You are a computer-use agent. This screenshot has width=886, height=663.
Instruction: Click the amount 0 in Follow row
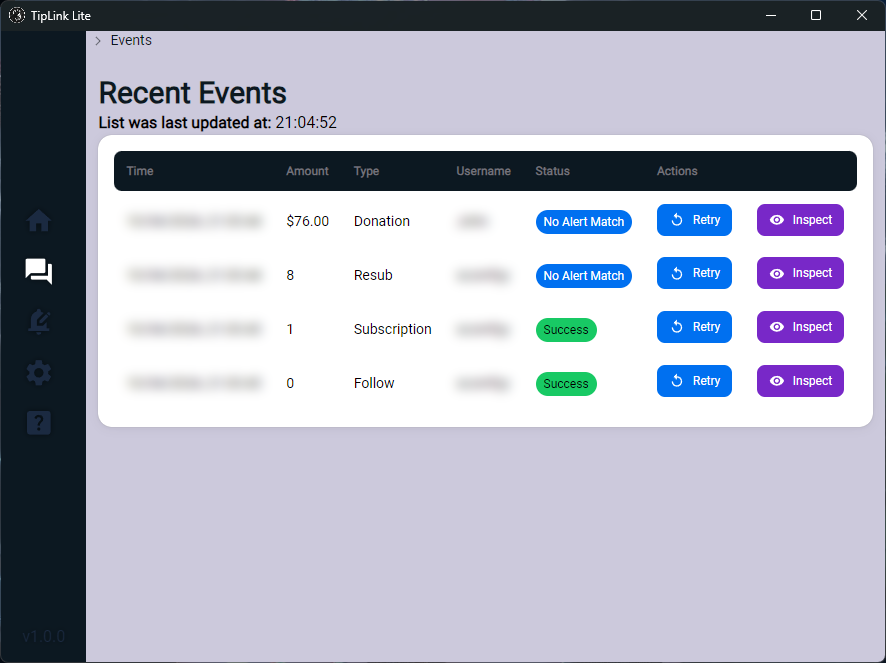pos(290,383)
